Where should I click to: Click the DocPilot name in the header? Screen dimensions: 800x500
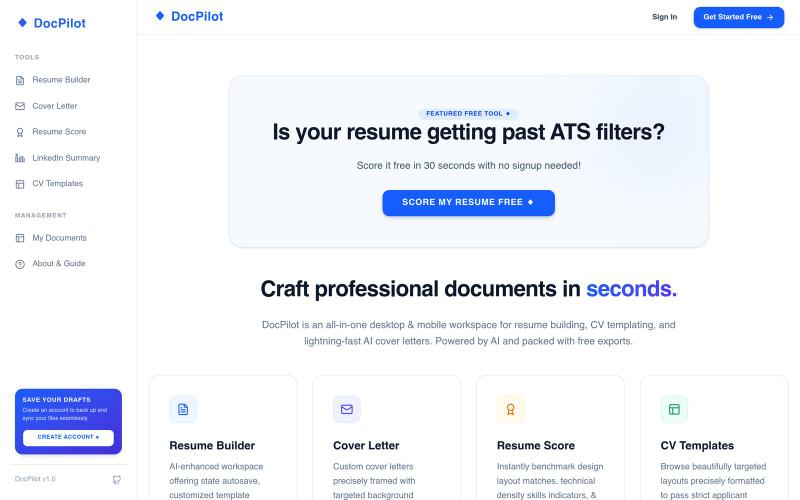point(197,16)
